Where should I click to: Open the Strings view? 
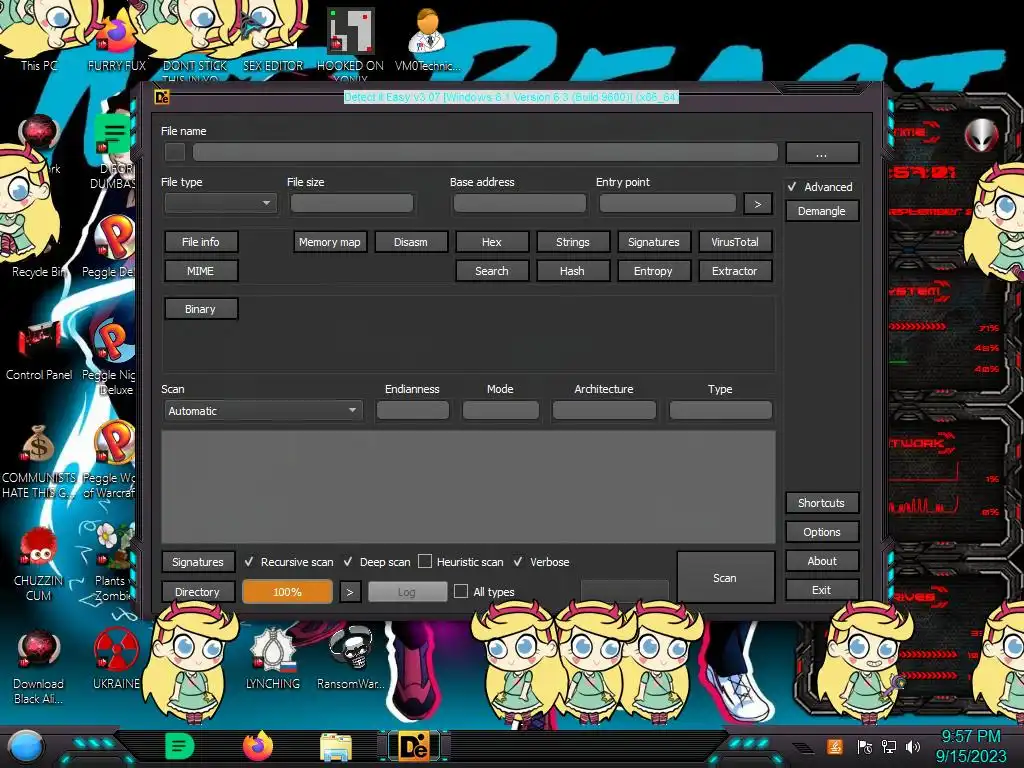click(x=573, y=242)
